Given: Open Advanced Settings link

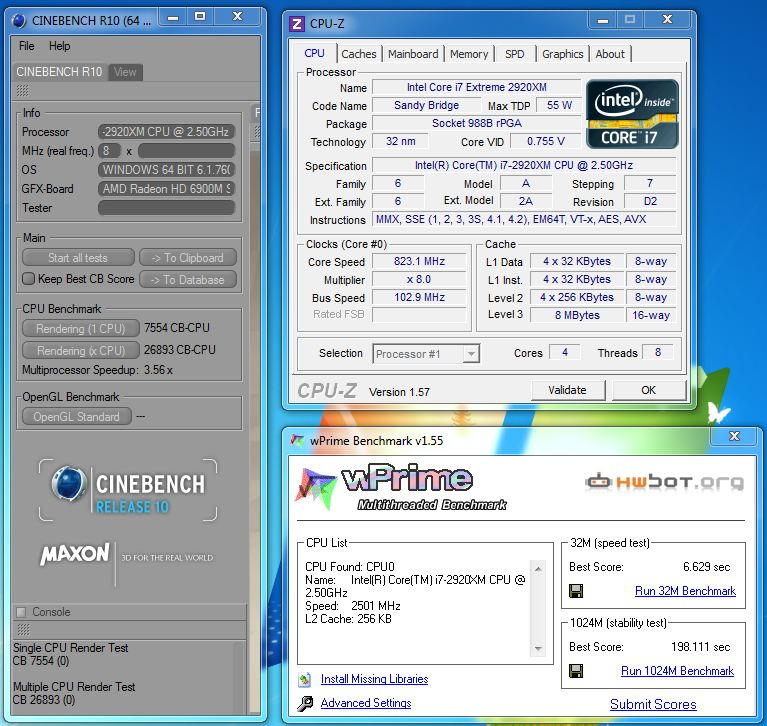Looking at the screenshot, I should pyautogui.click(x=366, y=703).
